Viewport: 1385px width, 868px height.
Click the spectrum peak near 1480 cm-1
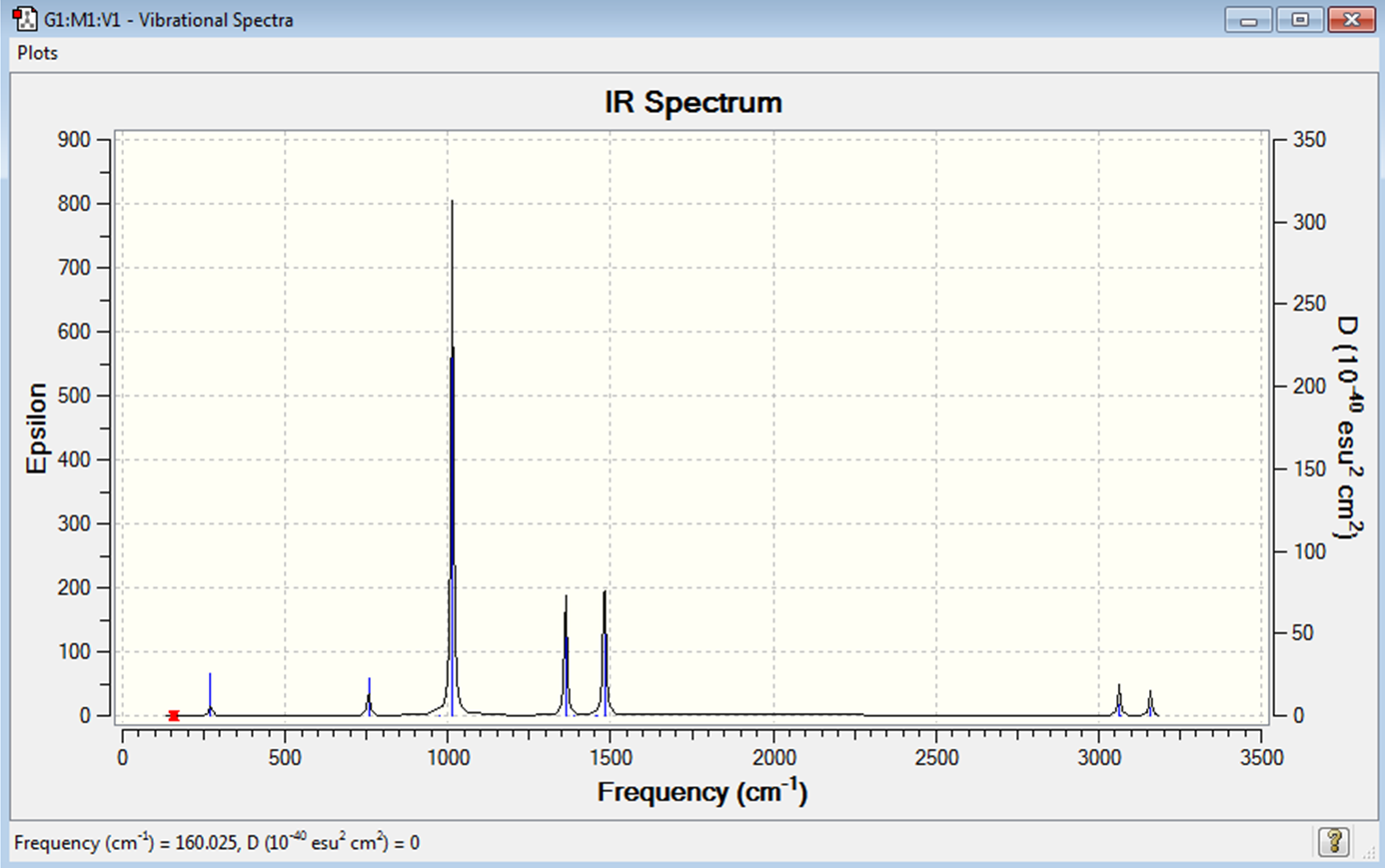pyautogui.click(x=605, y=653)
